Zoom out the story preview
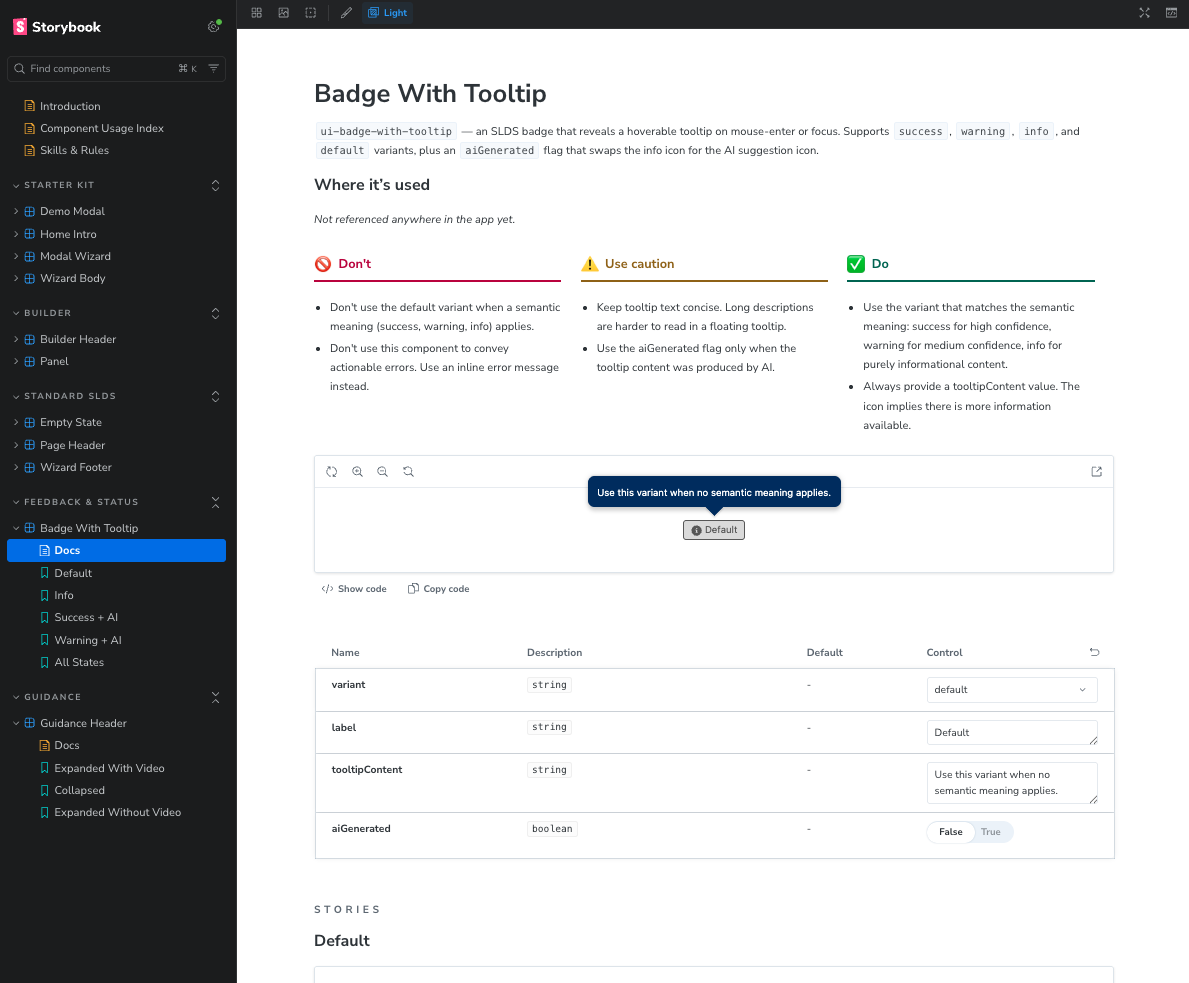The height and width of the screenshot is (983, 1189). (x=383, y=472)
